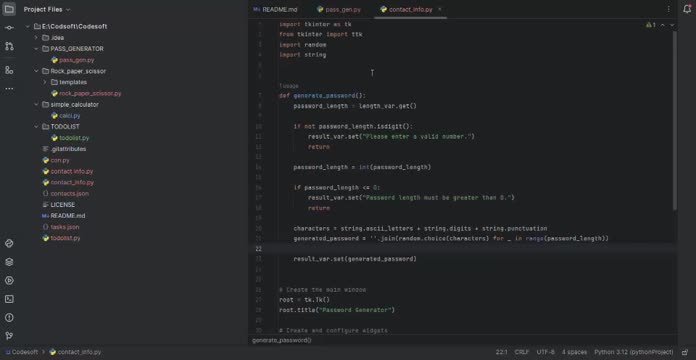Click the result_var.set(generated_password) line
The image size is (696, 360).
tap(355, 259)
